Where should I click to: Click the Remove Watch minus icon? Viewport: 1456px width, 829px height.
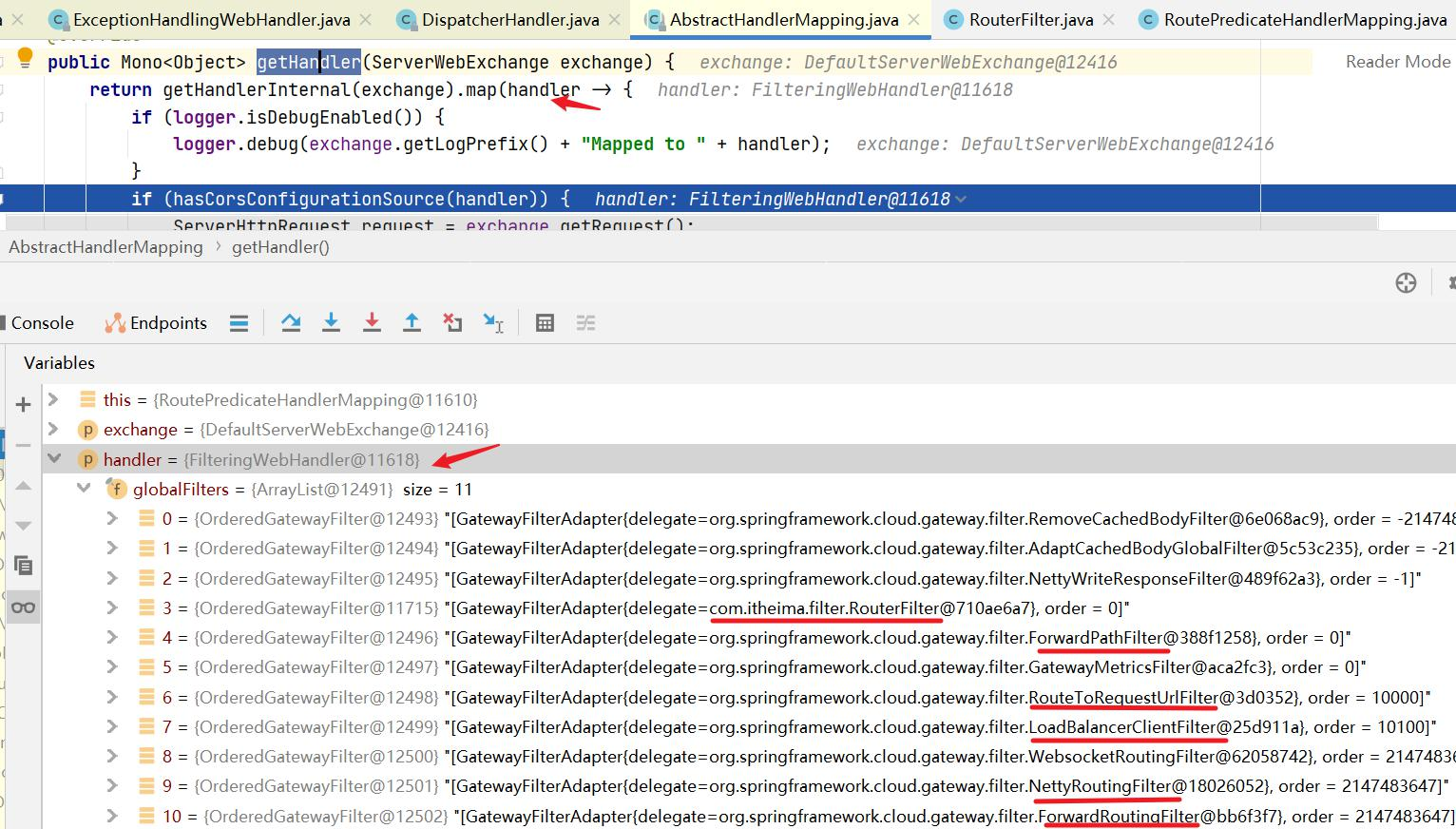(x=24, y=445)
